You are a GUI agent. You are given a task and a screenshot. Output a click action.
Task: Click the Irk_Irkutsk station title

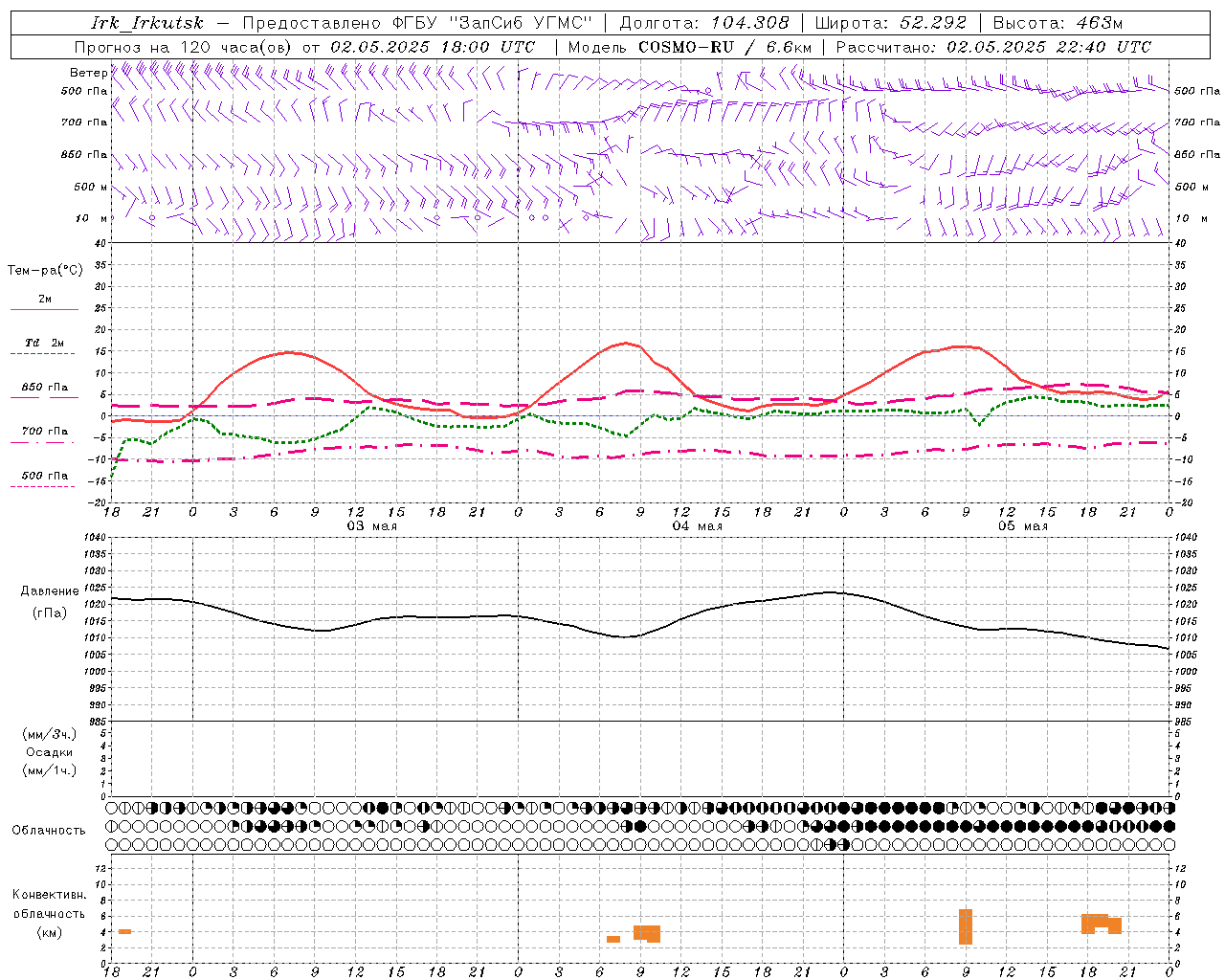147,23
